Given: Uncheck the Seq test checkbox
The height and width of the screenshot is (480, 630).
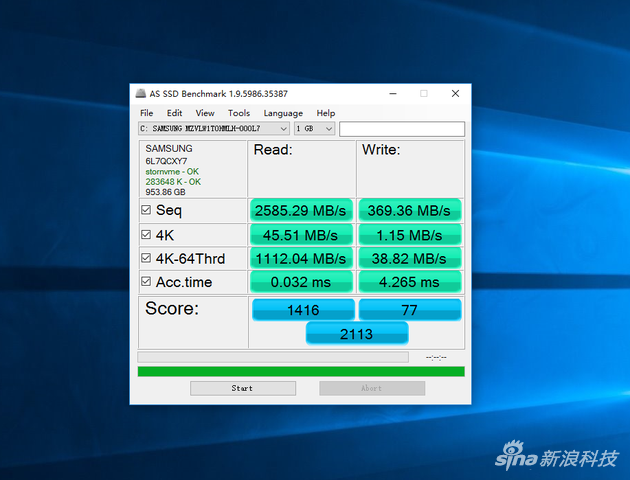Looking at the screenshot, I should (x=146, y=210).
